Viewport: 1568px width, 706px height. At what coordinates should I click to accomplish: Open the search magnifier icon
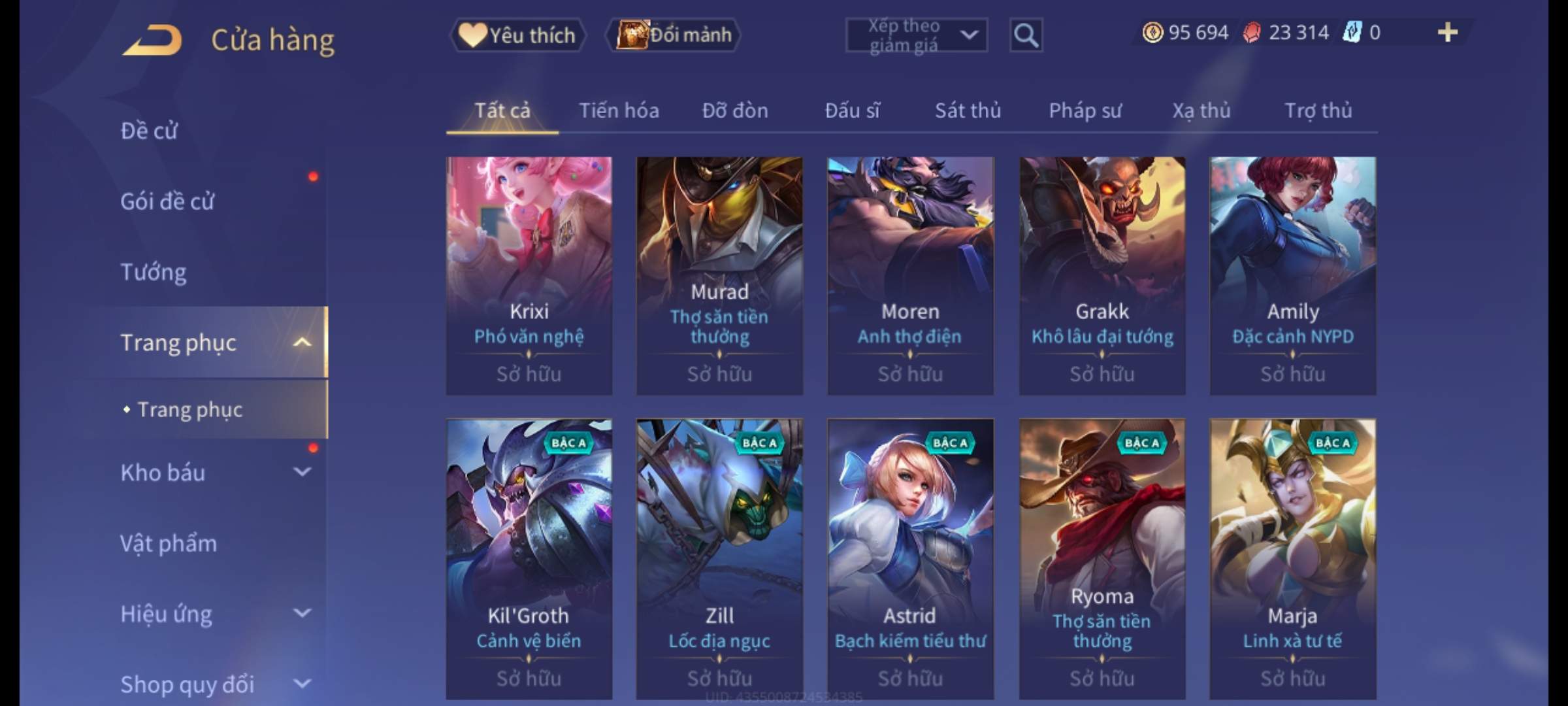[x=1026, y=35]
